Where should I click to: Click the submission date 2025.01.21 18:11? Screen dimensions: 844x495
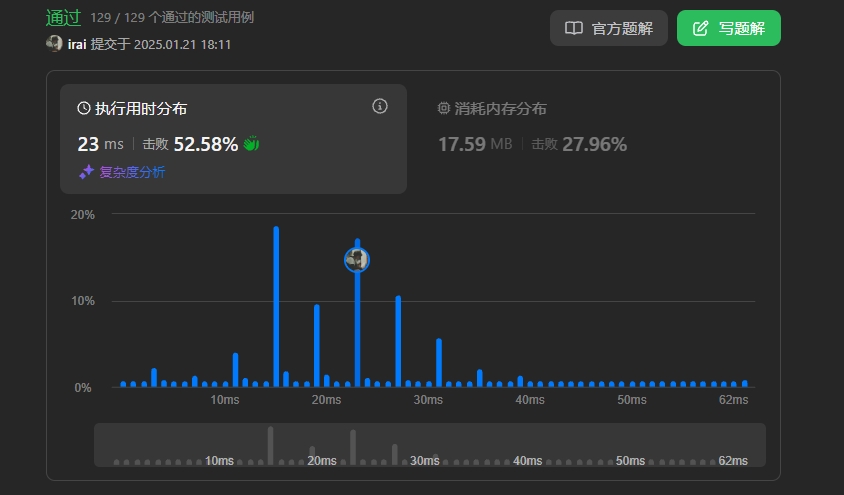tap(182, 44)
